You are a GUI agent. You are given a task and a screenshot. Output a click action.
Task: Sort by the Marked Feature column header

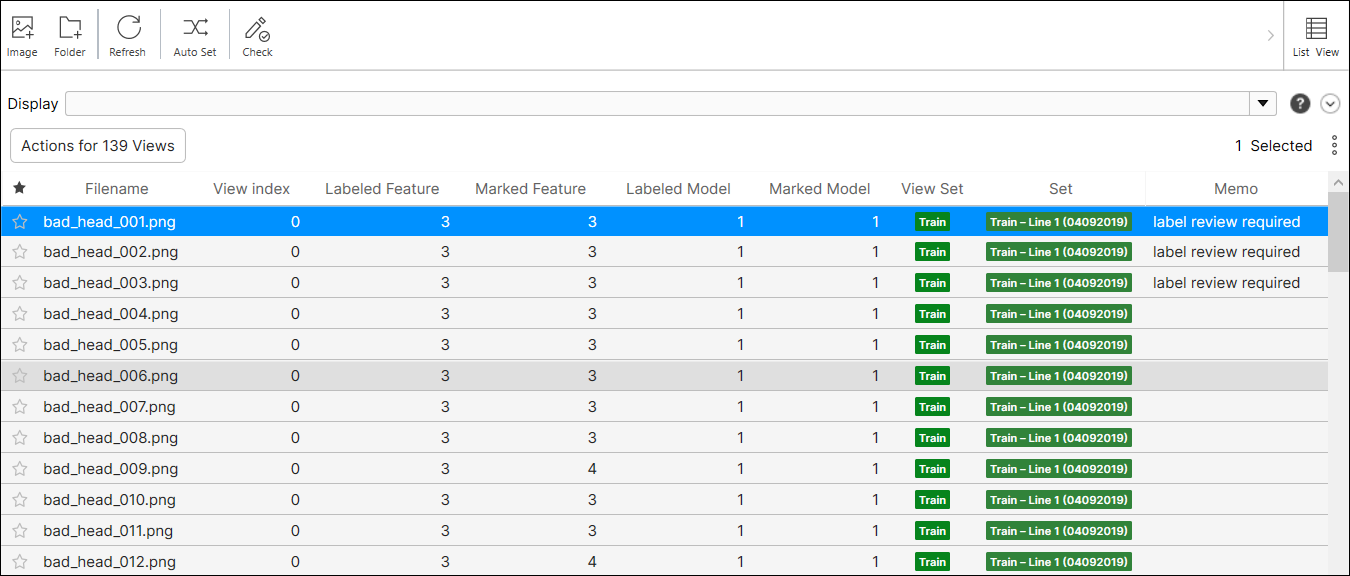[x=530, y=189]
